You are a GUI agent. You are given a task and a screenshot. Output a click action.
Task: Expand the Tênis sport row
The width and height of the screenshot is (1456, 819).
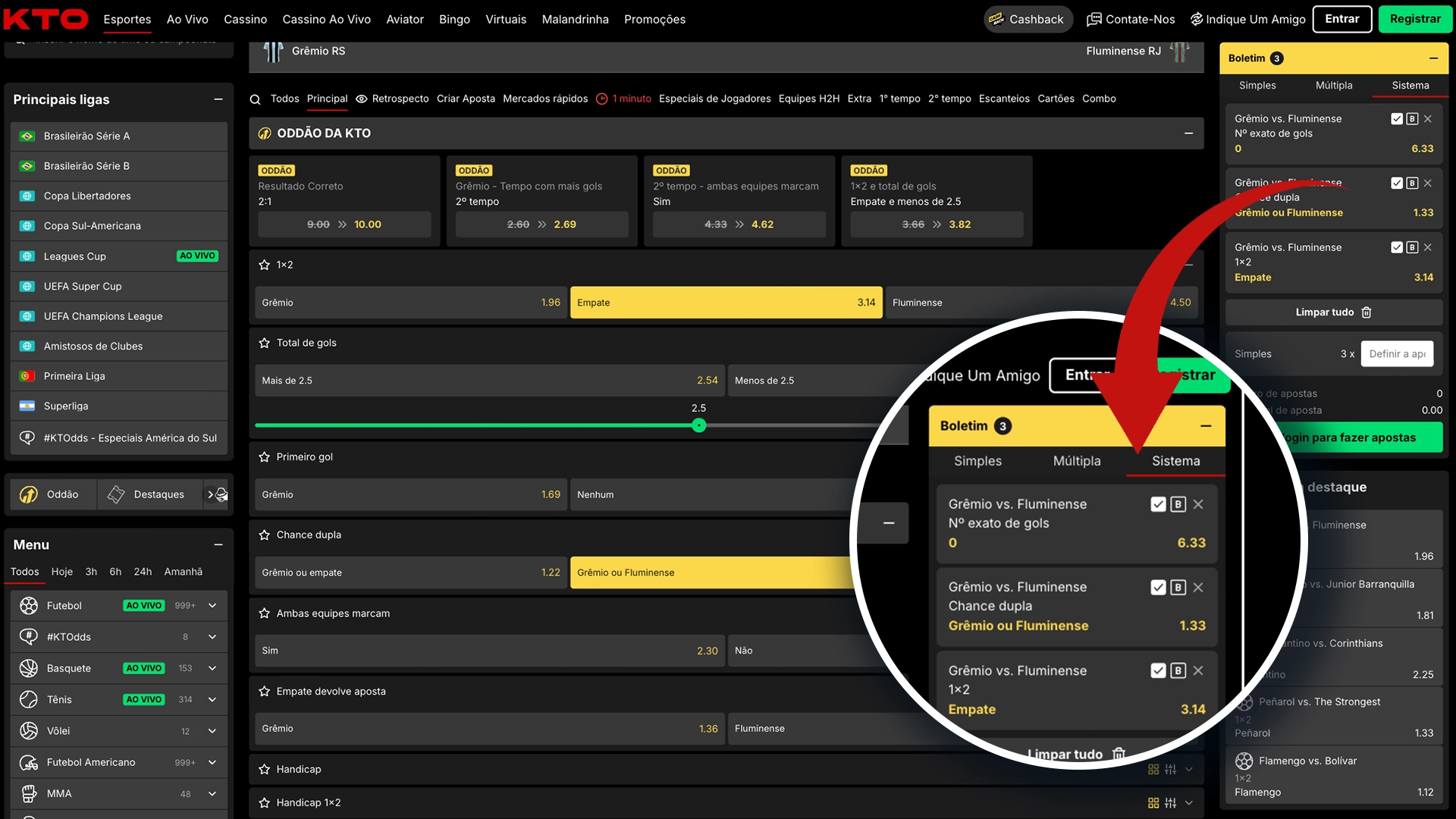[x=212, y=699]
